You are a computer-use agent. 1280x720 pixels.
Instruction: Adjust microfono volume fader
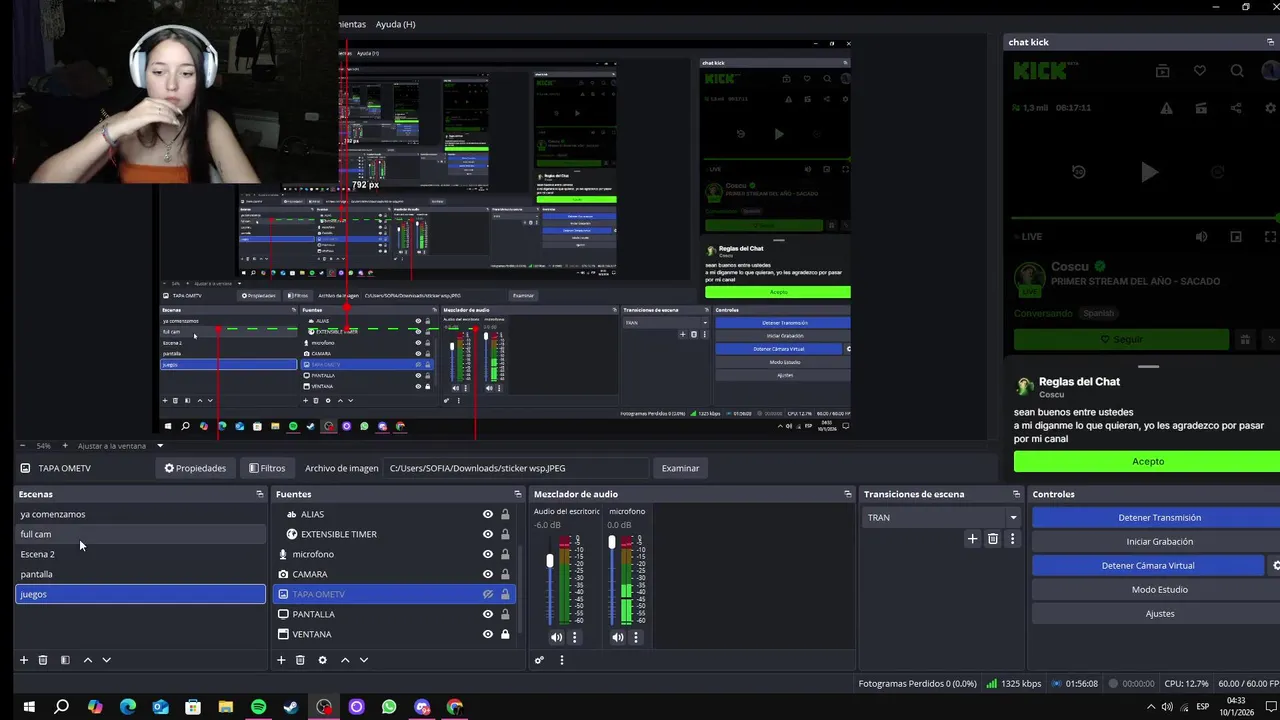click(x=611, y=542)
